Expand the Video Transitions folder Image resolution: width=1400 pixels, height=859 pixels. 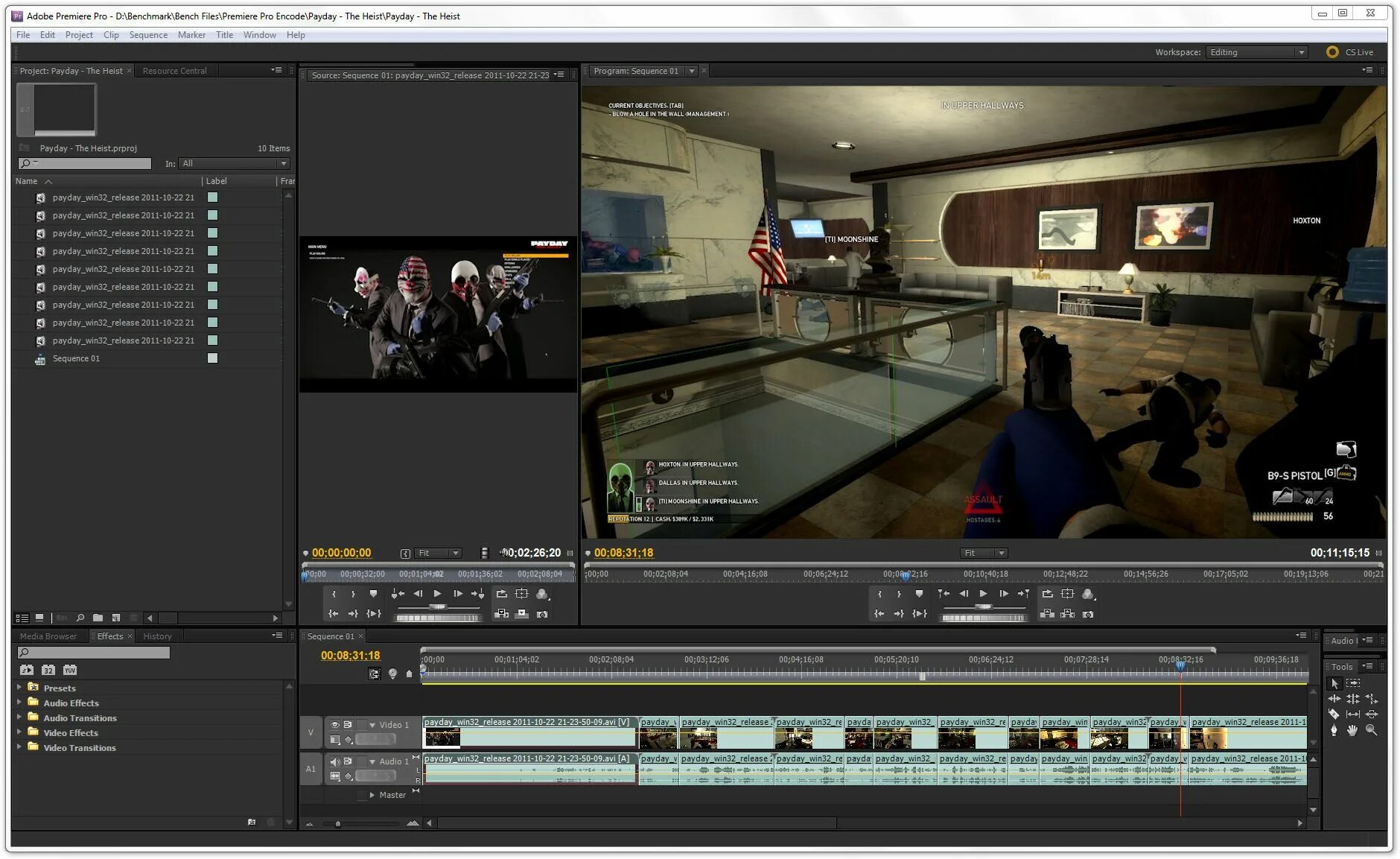tap(19, 747)
